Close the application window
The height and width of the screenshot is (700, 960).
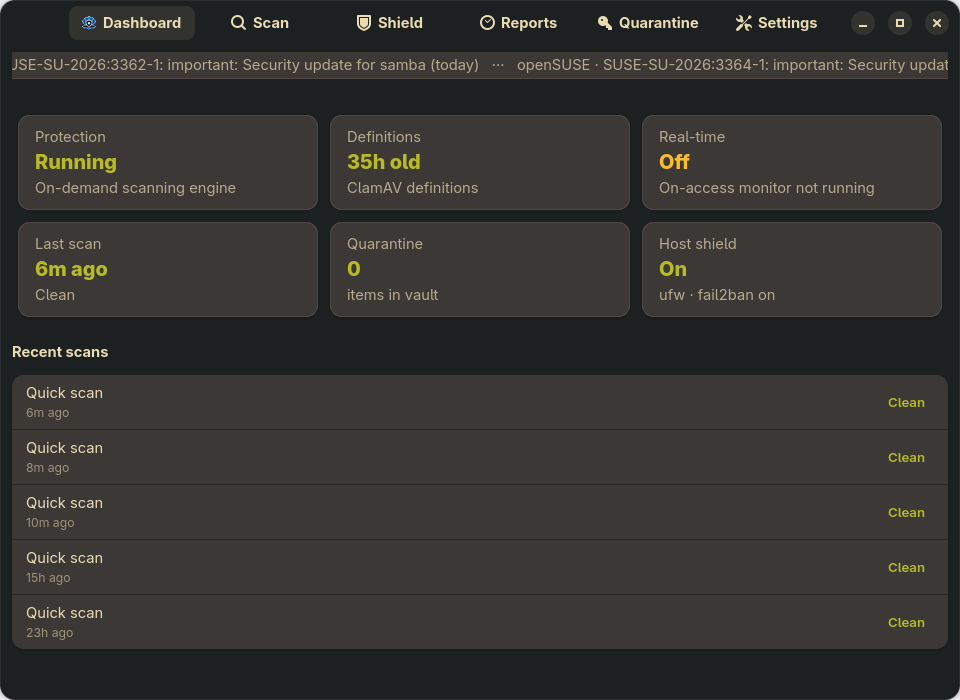pos(937,23)
